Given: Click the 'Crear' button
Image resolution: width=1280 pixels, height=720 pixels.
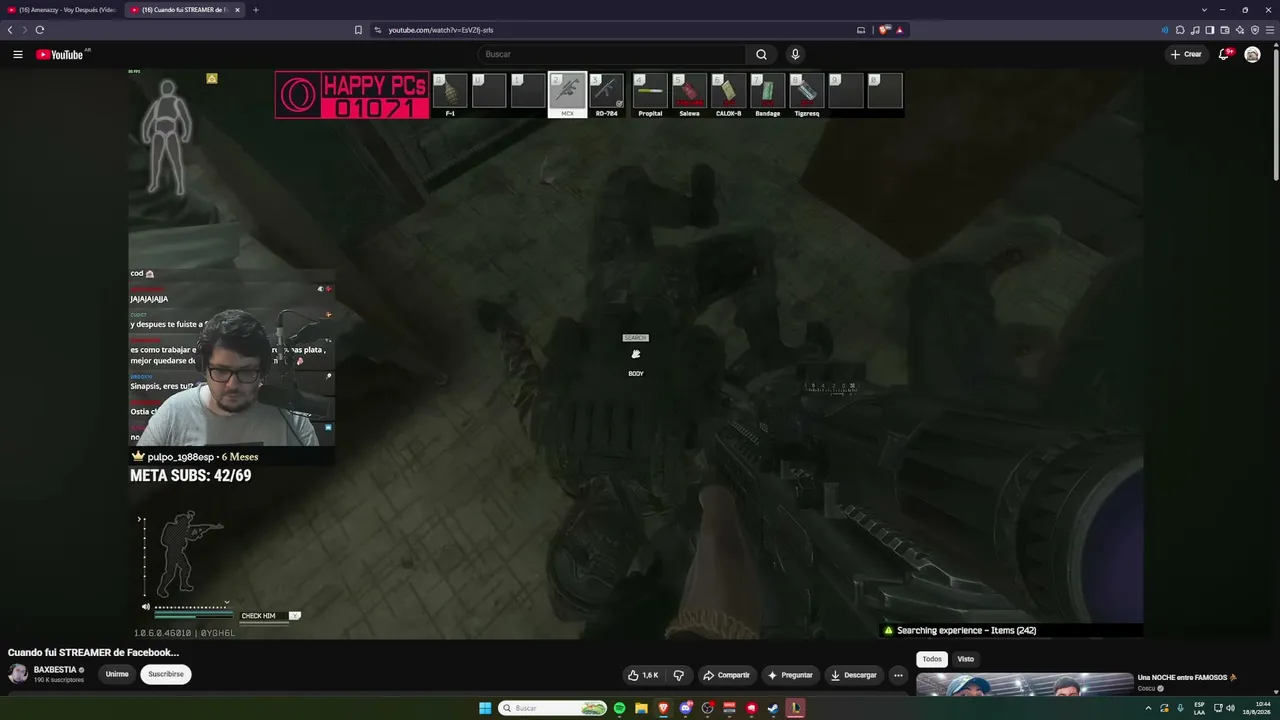Looking at the screenshot, I should 1186,54.
